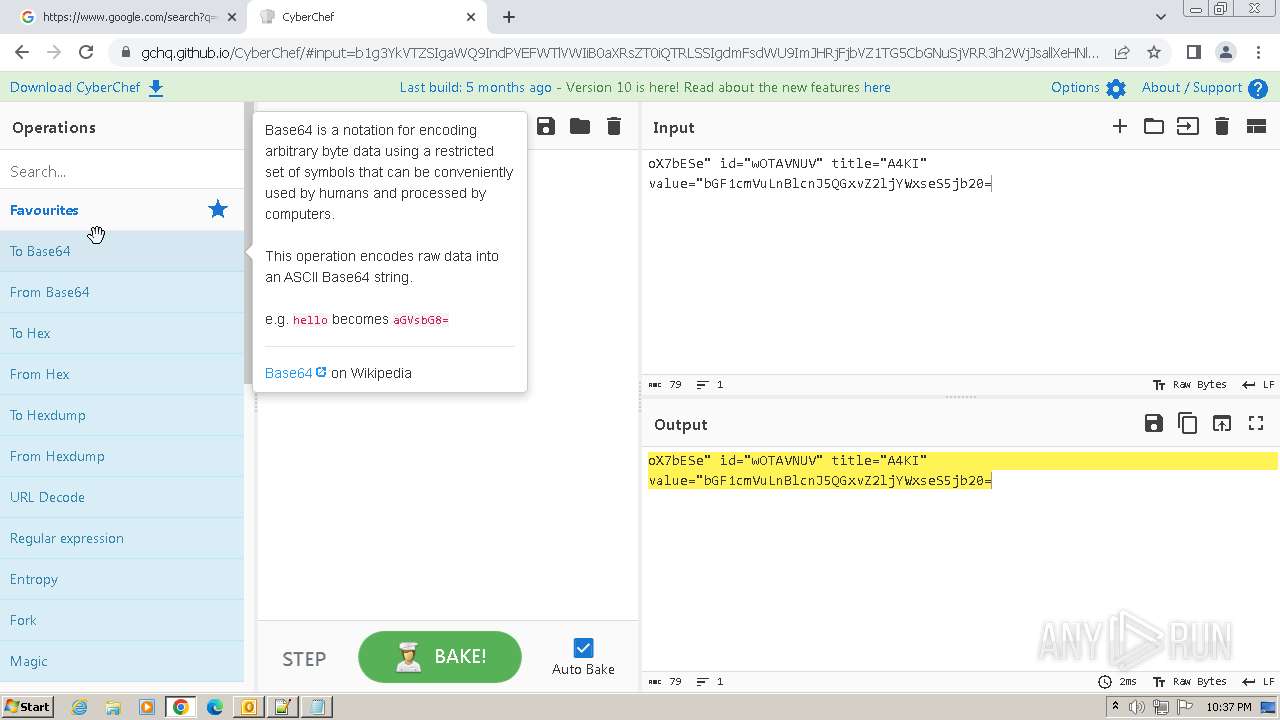This screenshot has width=1280, height=720.
Task: Click the browser address bar
Action: (x=620, y=52)
